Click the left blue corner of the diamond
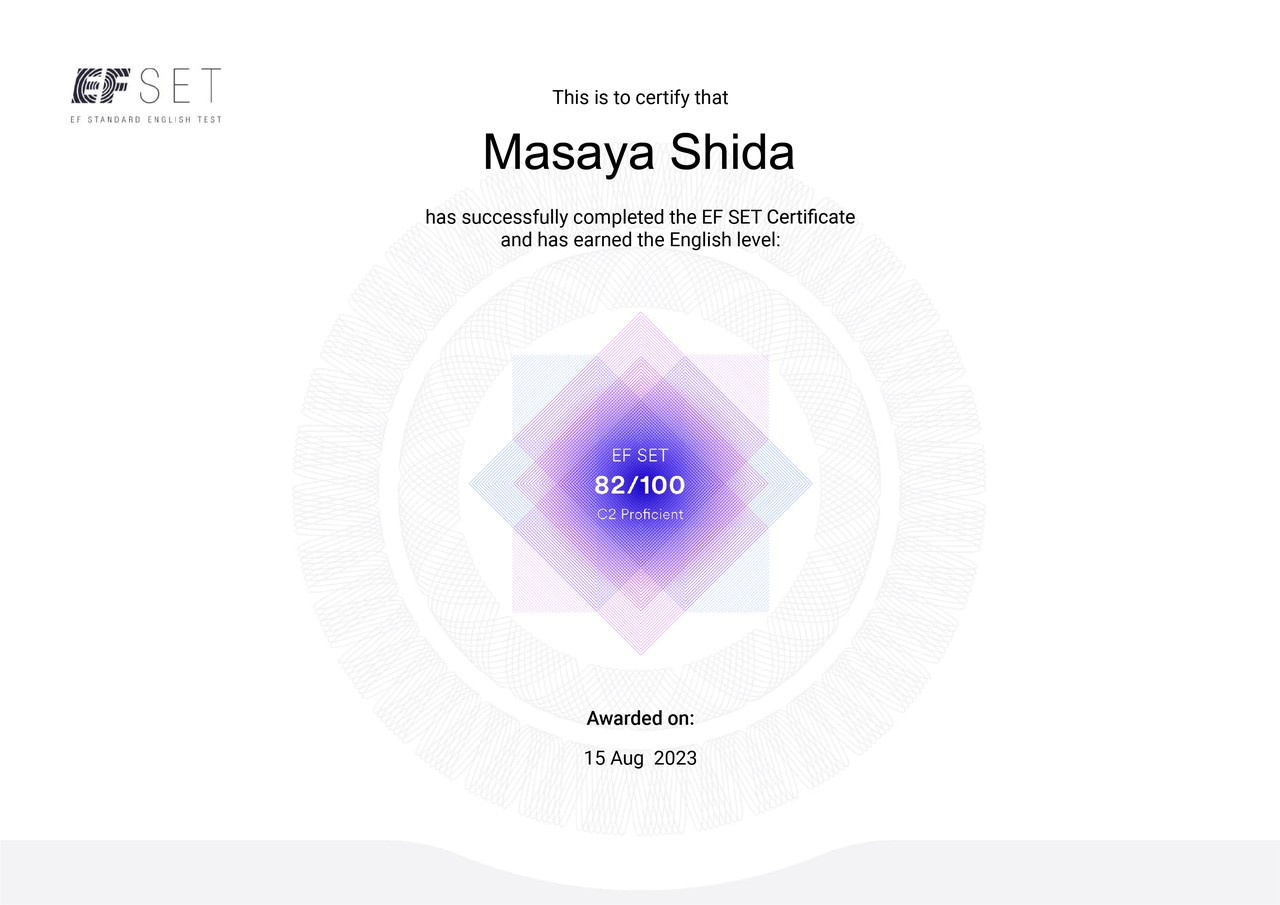The width and height of the screenshot is (1280, 905). (473, 484)
